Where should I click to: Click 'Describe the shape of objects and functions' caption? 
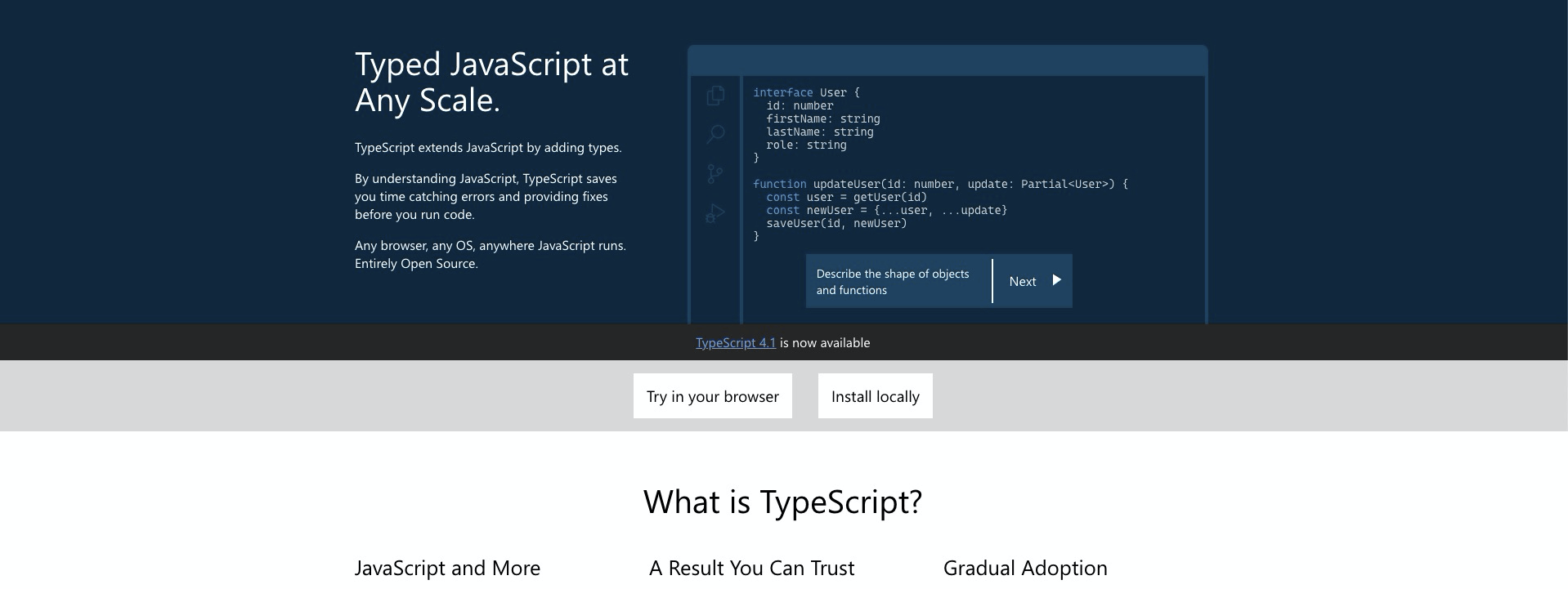point(893,282)
